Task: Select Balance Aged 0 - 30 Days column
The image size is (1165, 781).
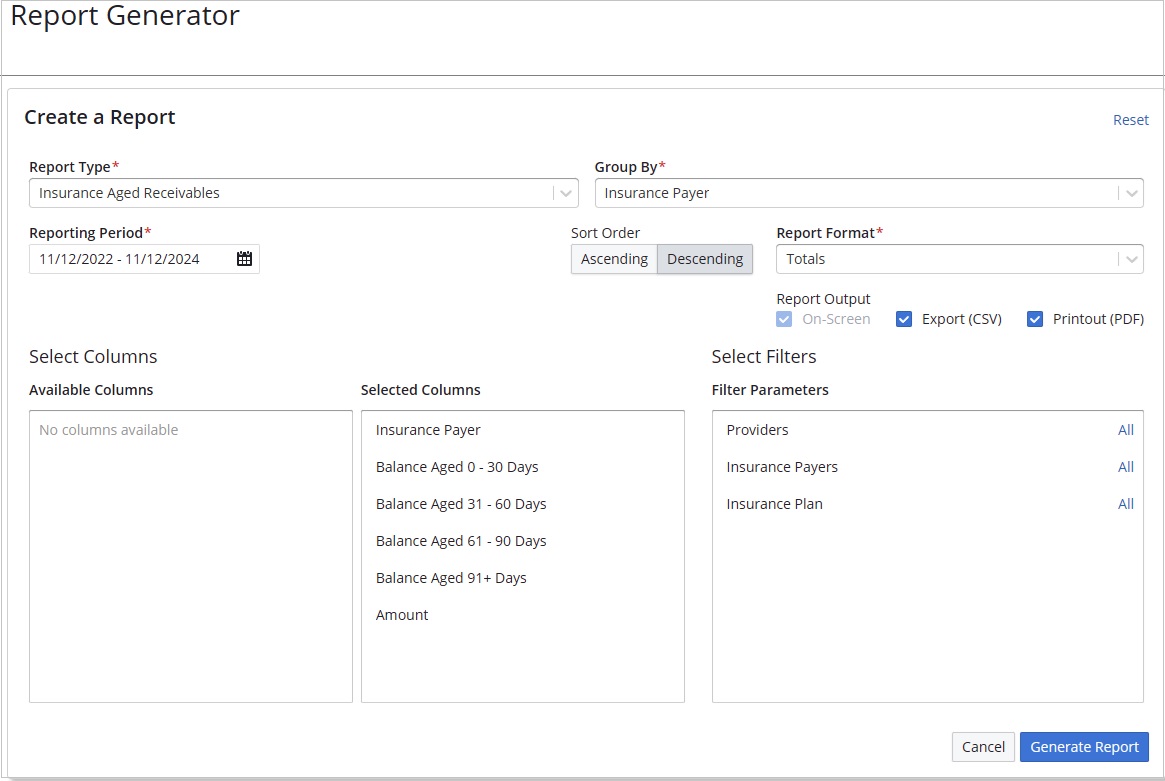Action: (x=457, y=467)
